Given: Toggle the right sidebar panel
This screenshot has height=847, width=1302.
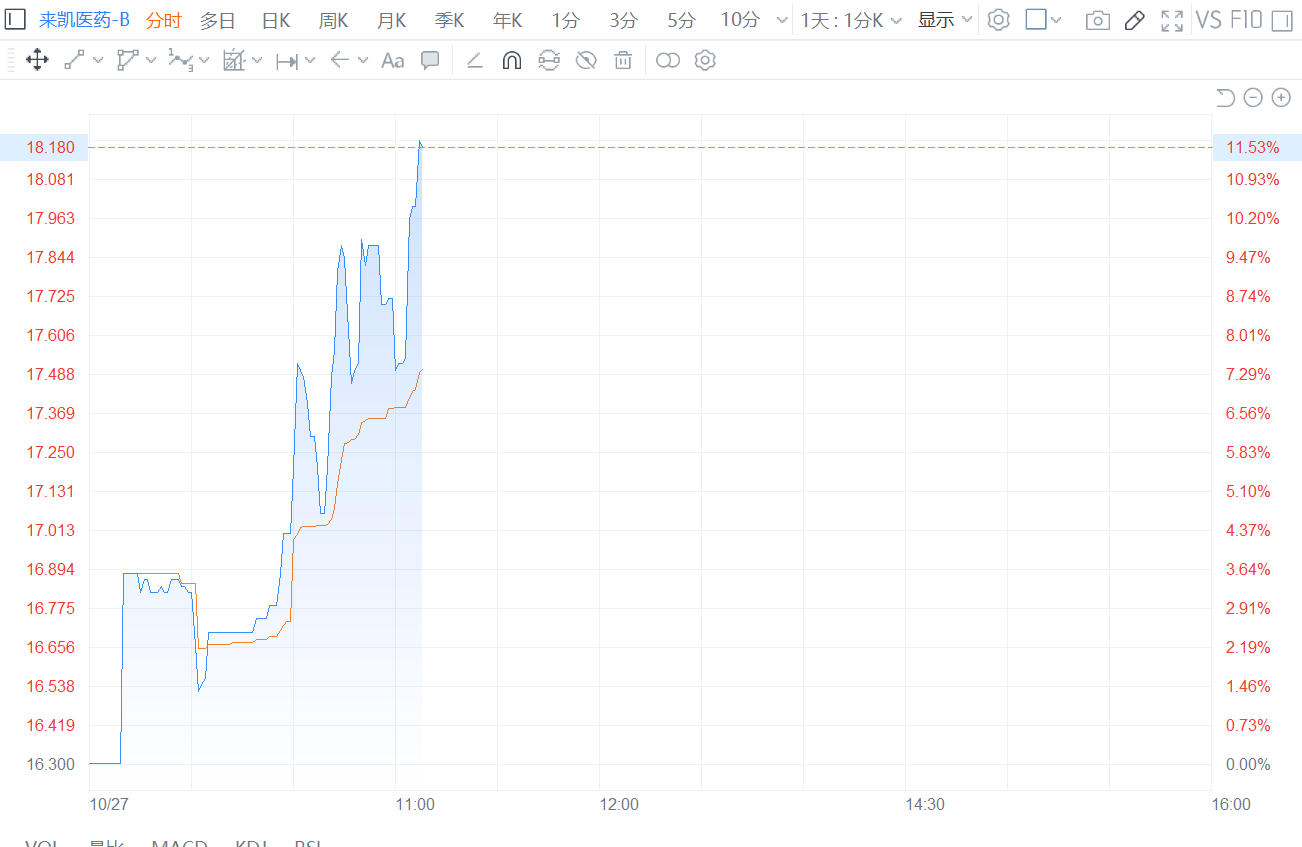Looking at the screenshot, I should pos(1281,20).
